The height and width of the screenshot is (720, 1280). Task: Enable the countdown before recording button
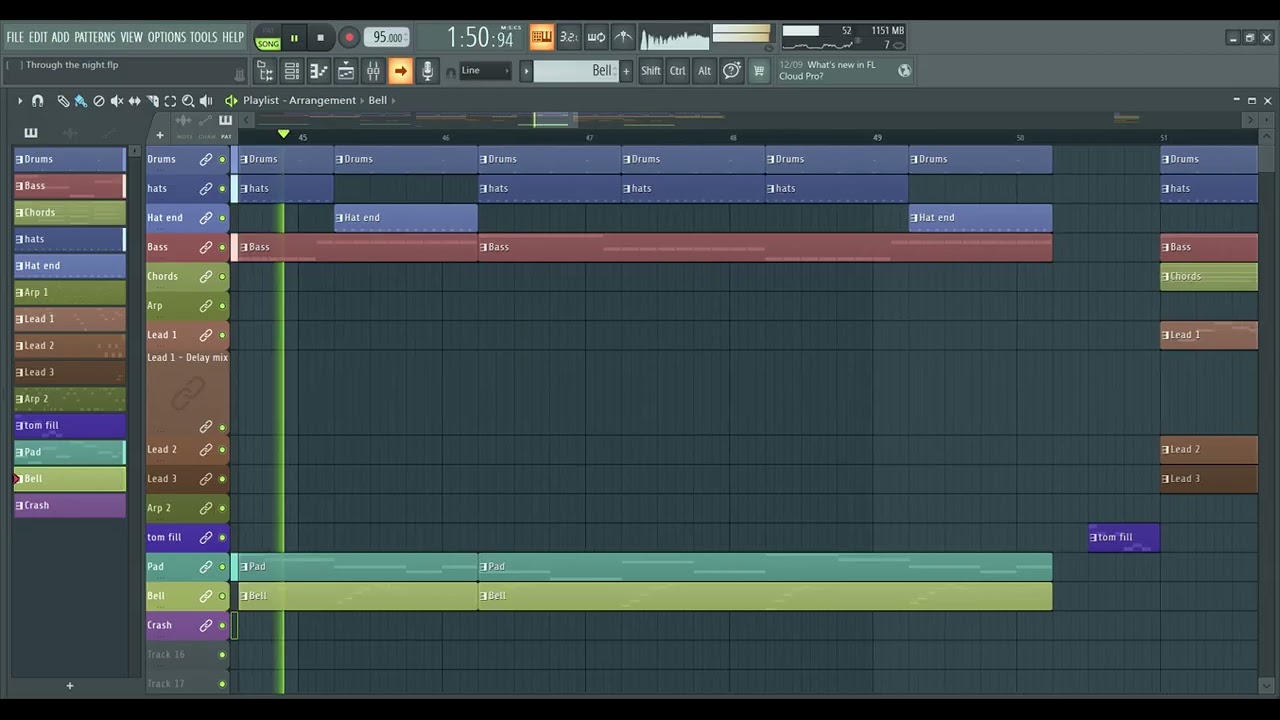pyautogui.click(x=569, y=38)
